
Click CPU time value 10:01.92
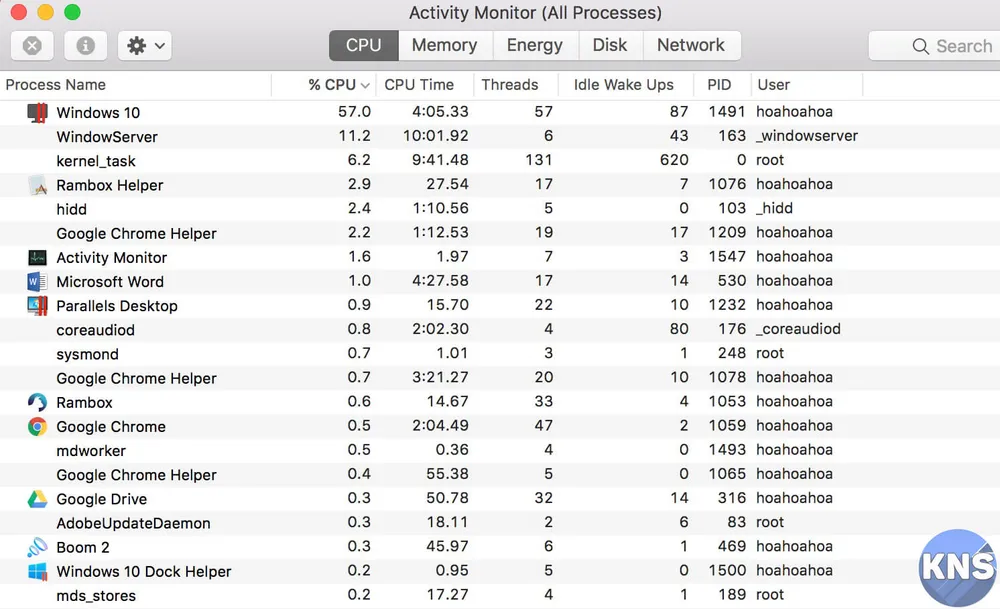click(436, 136)
